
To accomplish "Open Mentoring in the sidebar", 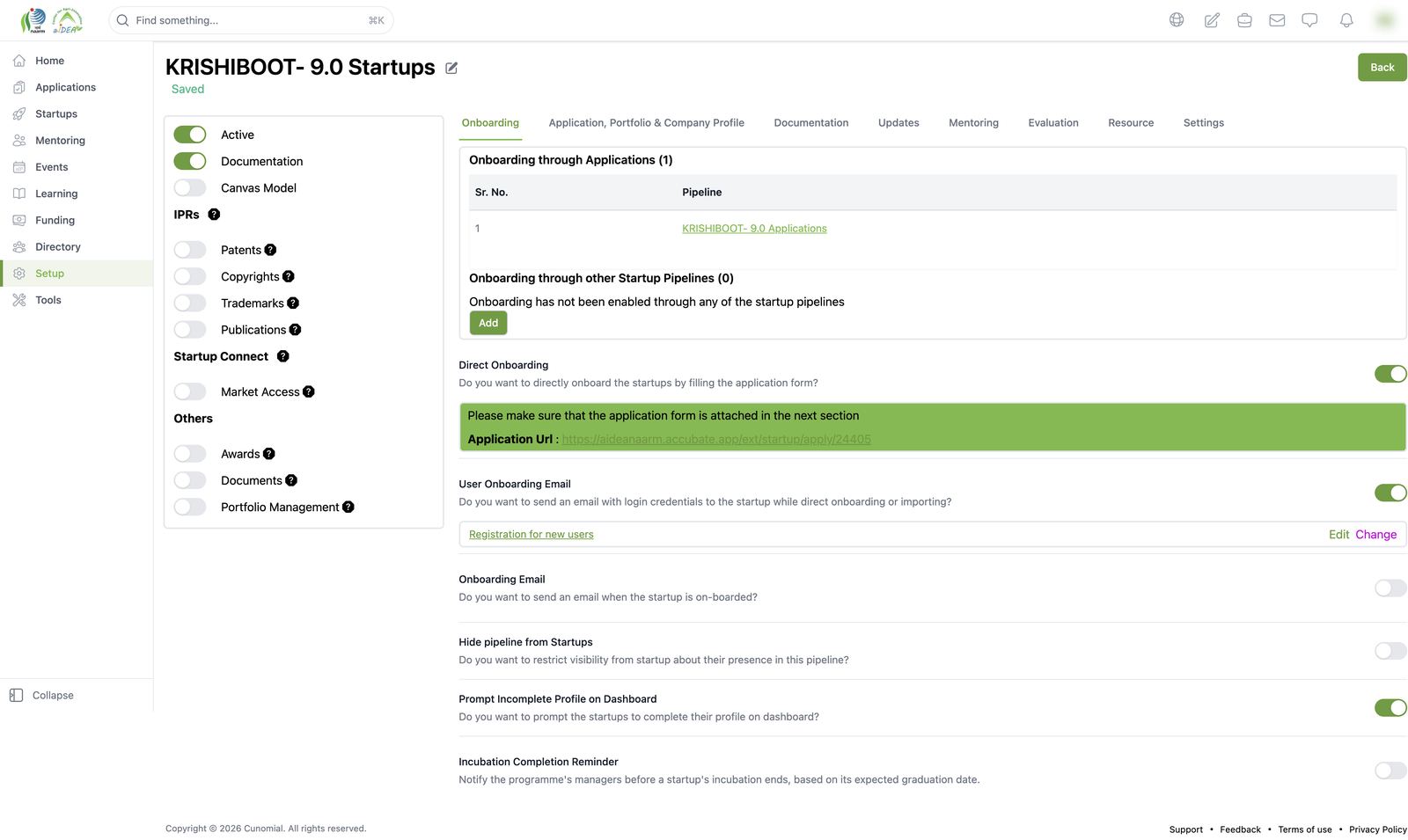I will pos(60,141).
